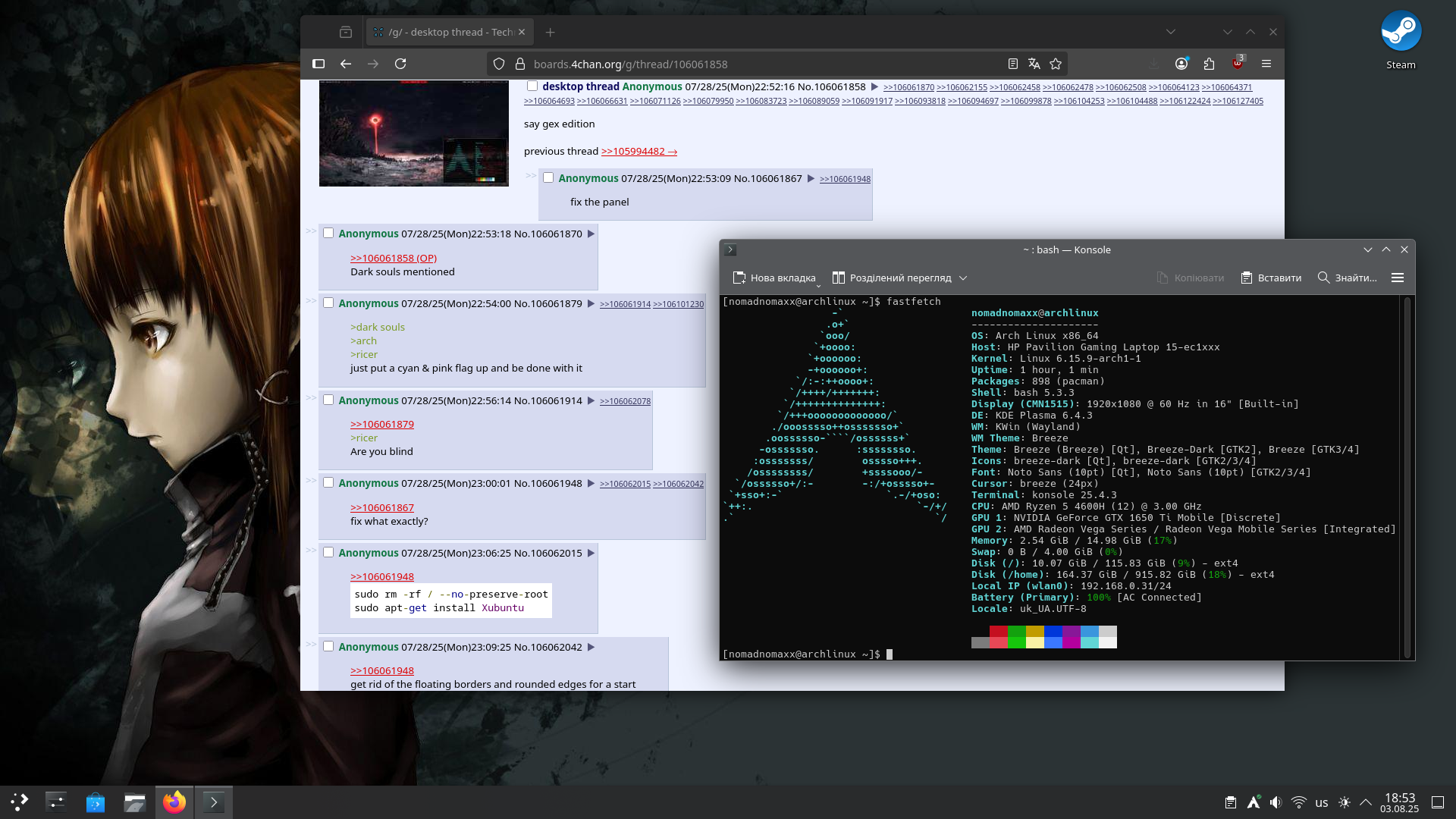Expand show hidden tray icons arrow

[1366, 802]
